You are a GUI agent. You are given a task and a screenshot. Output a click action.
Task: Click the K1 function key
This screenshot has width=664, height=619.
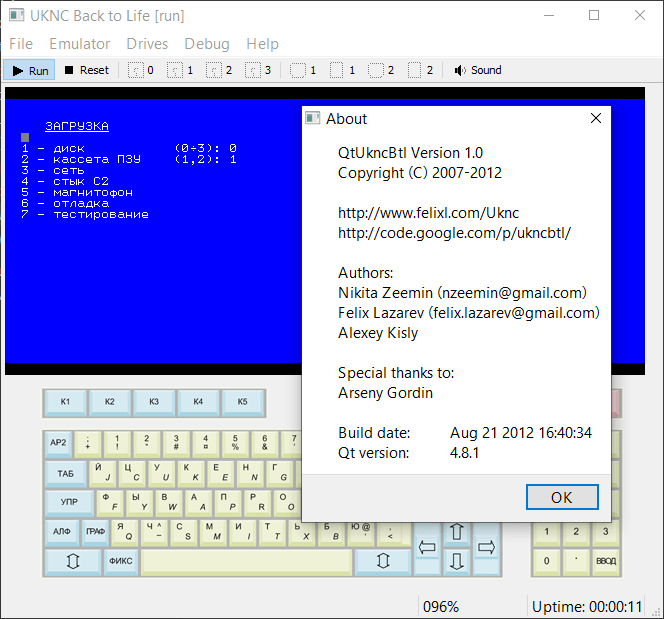(x=65, y=403)
